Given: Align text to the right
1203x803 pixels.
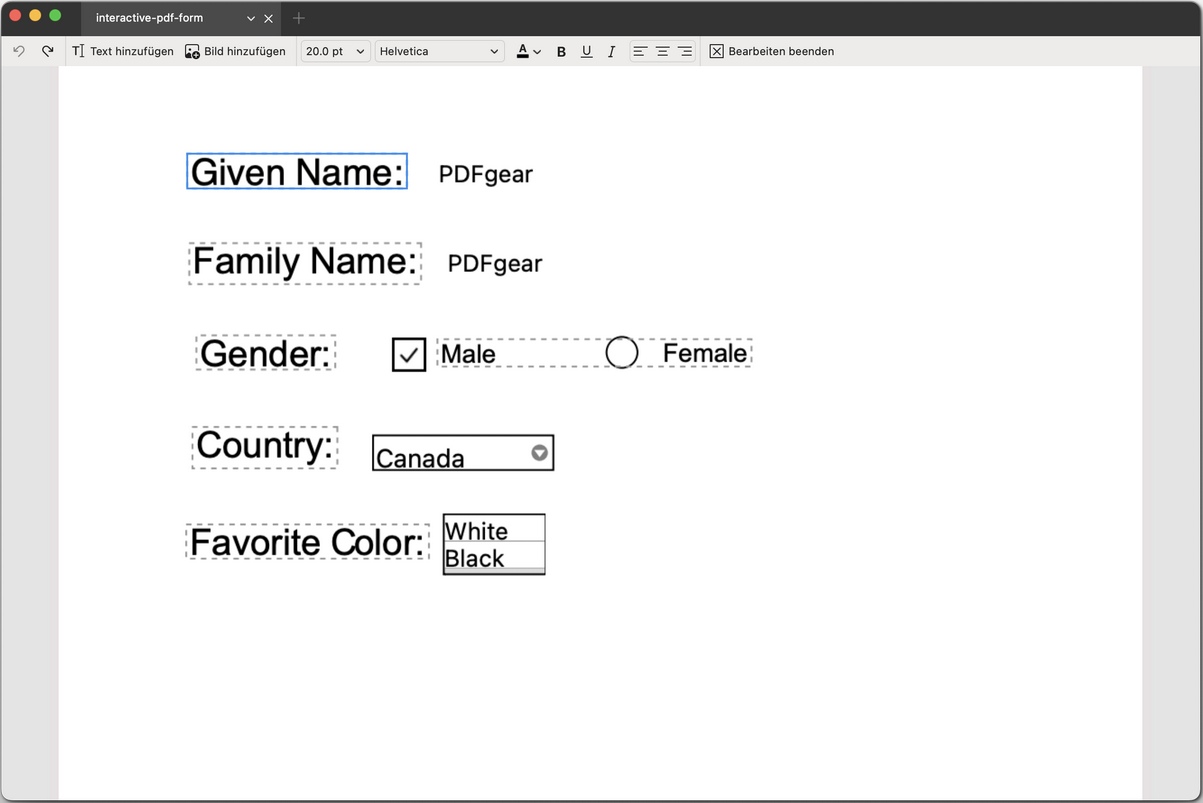Looking at the screenshot, I should point(685,51).
